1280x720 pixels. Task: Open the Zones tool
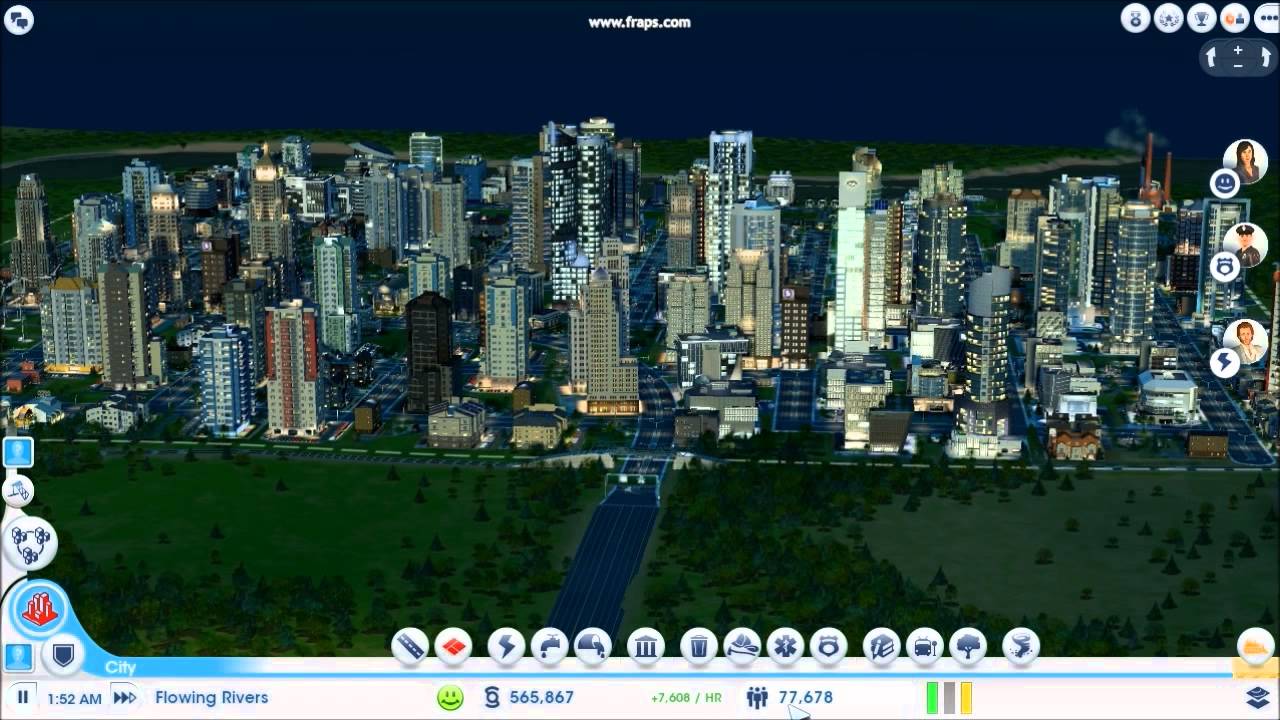[x=453, y=647]
